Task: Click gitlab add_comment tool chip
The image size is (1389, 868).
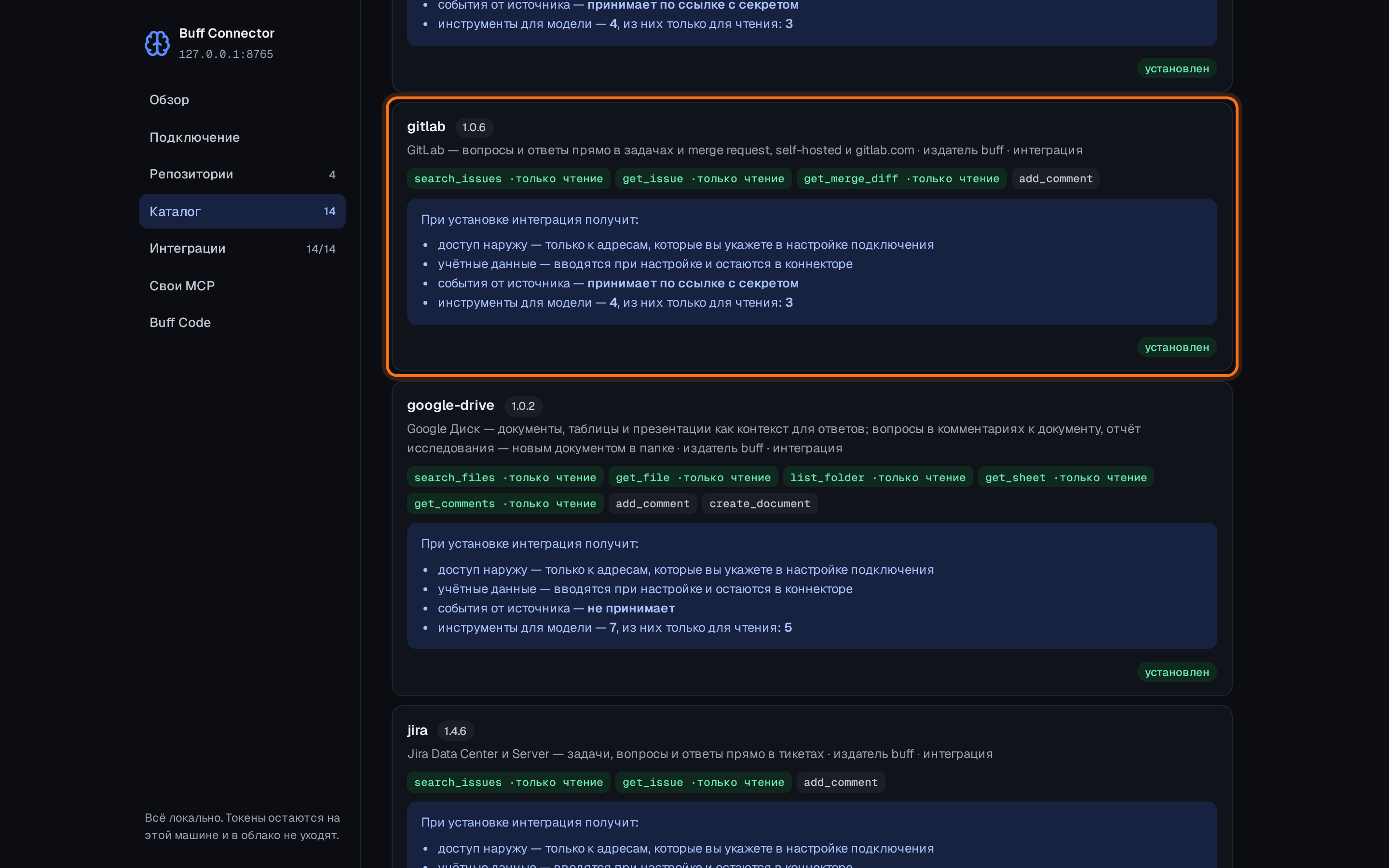Action: click(x=1056, y=178)
